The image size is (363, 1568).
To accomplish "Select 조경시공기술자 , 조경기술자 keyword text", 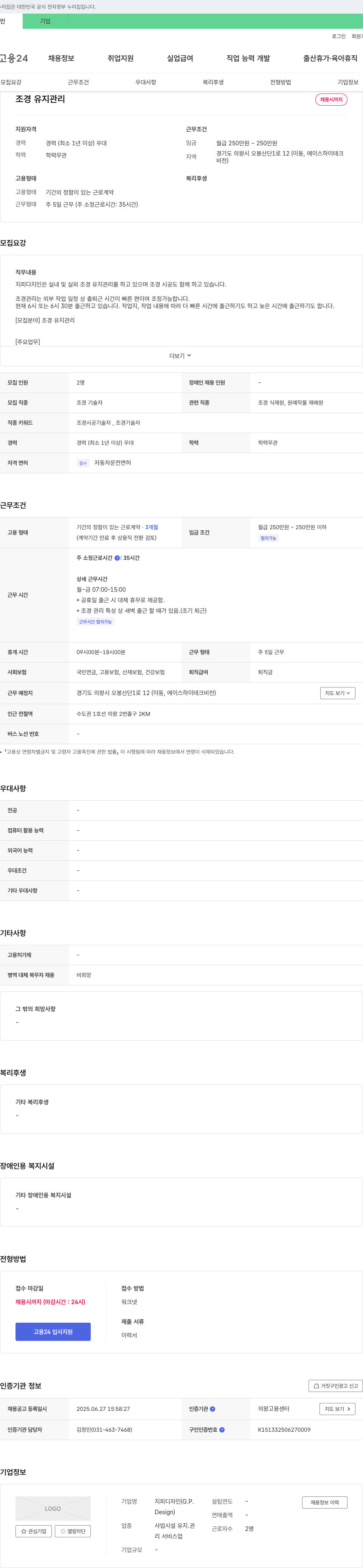I will click(x=108, y=423).
